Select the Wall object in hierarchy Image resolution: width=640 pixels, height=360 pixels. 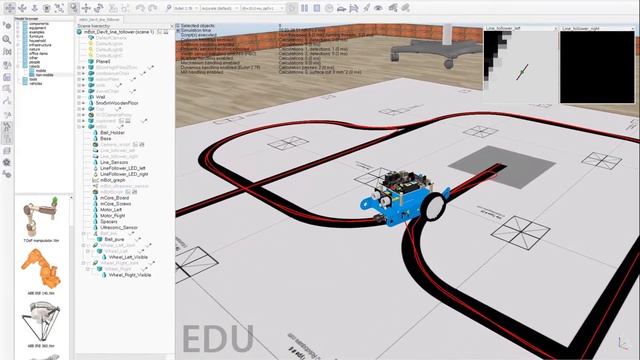pos(100,97)
